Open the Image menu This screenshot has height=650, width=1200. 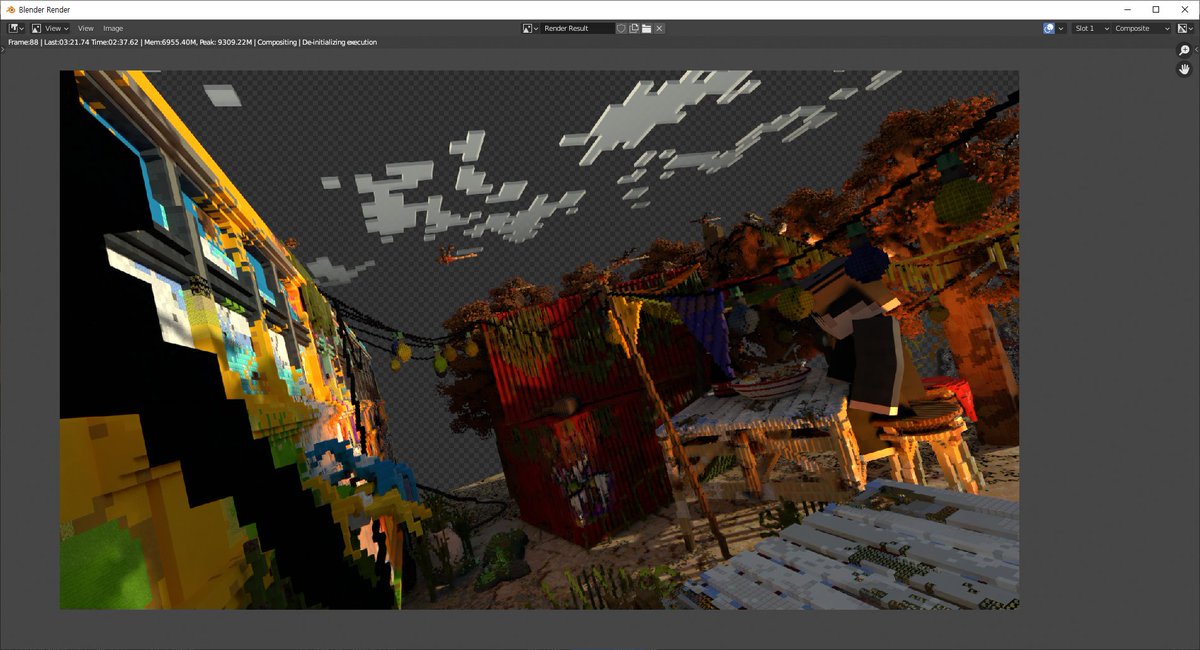[x=113, y=28]
